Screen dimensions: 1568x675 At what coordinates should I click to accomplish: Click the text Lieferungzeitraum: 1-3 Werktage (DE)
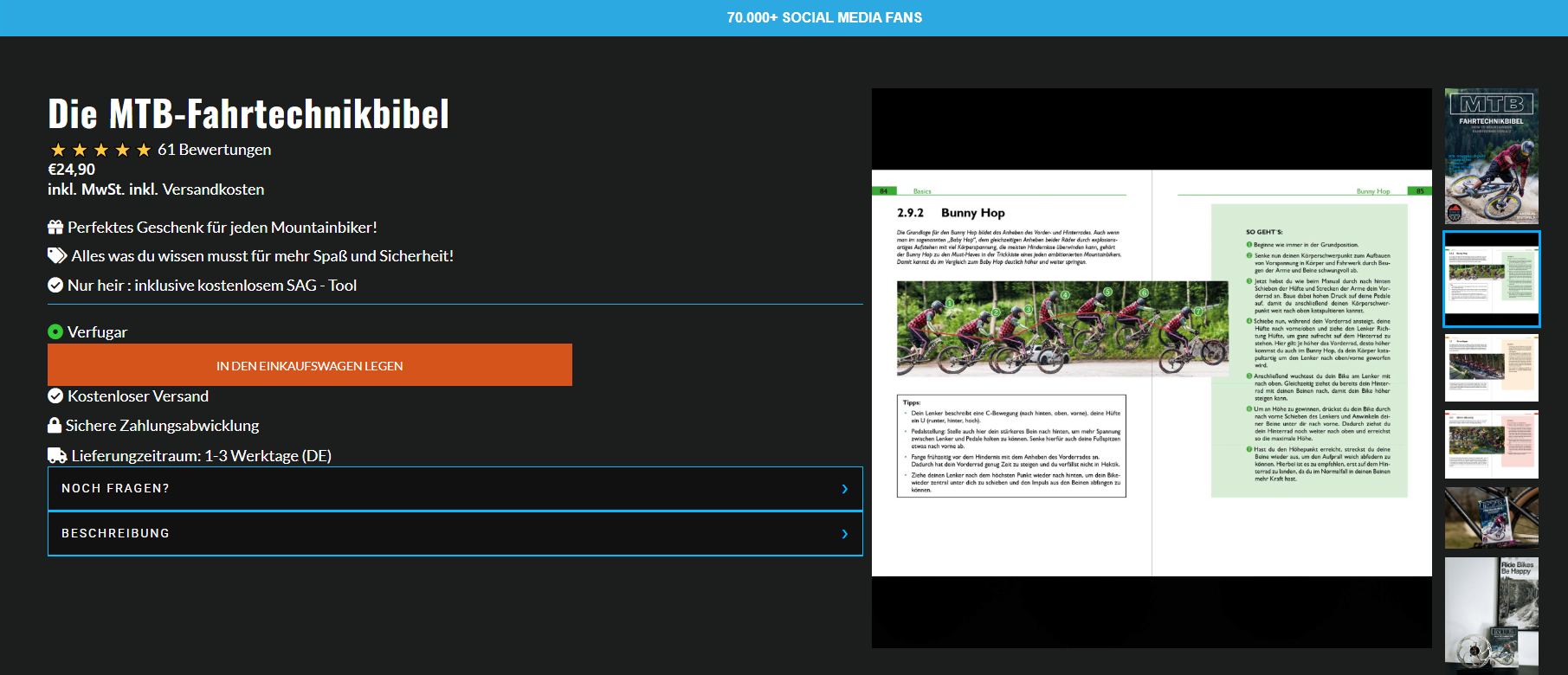pyautogui.click(x=202, y=456)
